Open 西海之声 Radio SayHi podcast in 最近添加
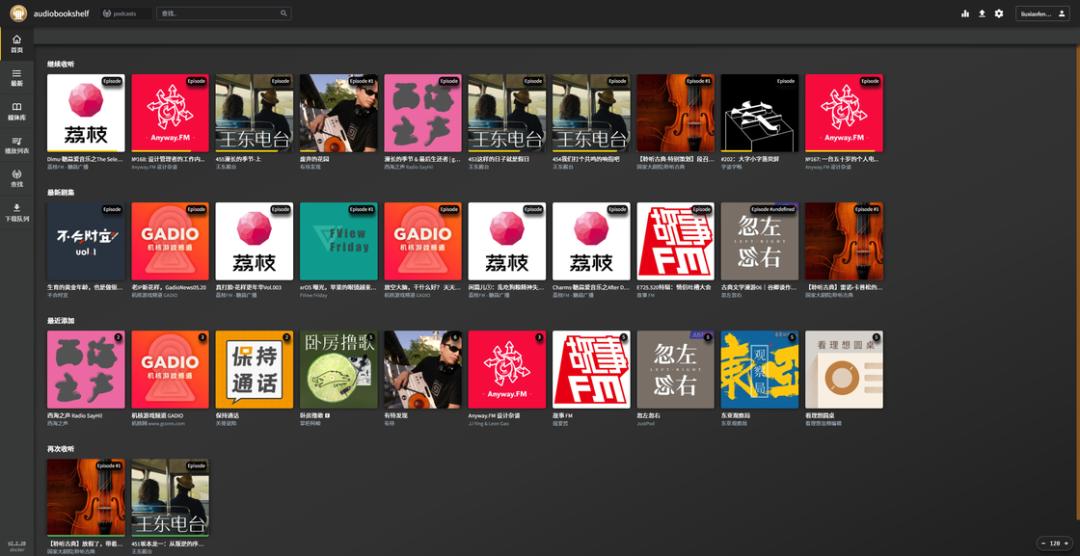1080x556 pixels. tap(86, 369)
